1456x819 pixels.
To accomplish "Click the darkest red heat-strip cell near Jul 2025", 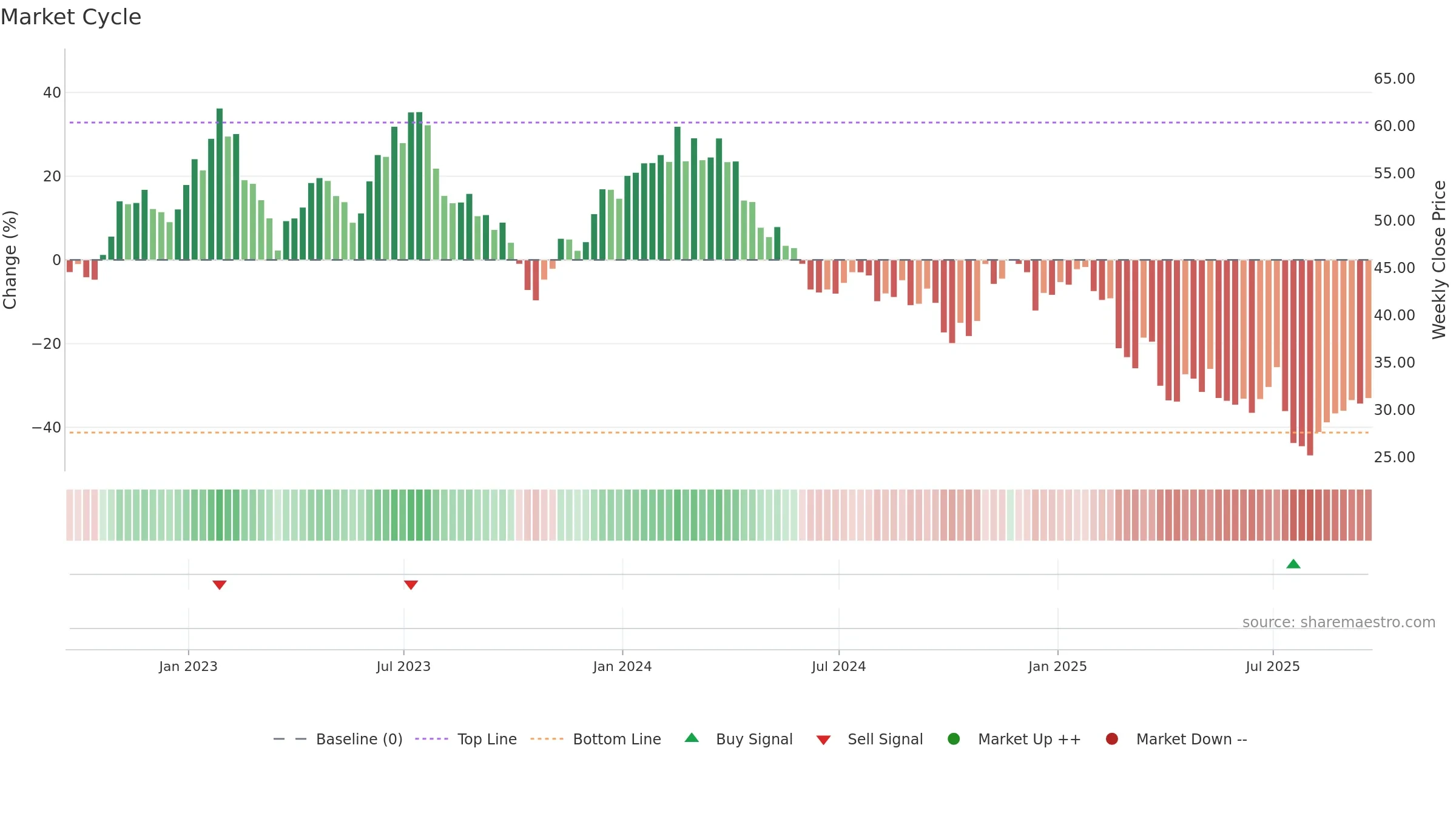I will [x=1310, y=515].
